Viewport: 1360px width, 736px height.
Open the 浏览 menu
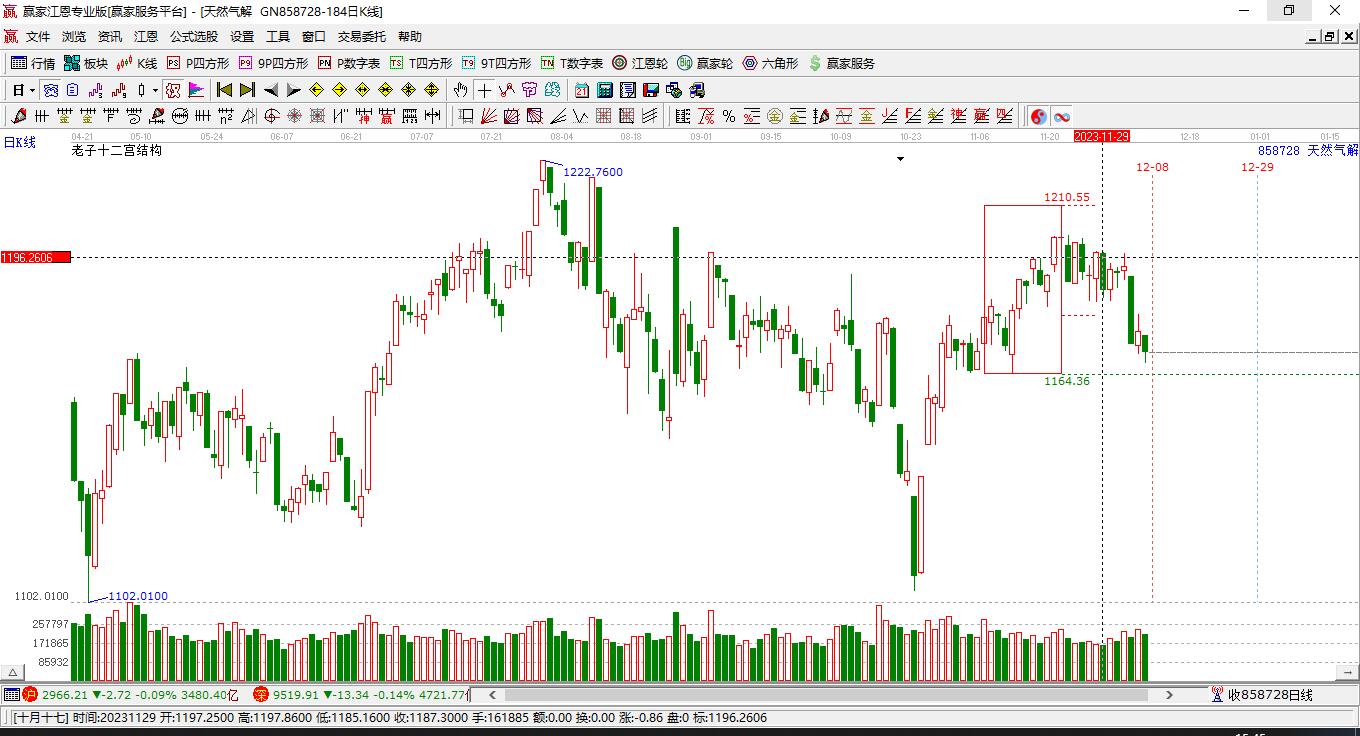74,37
